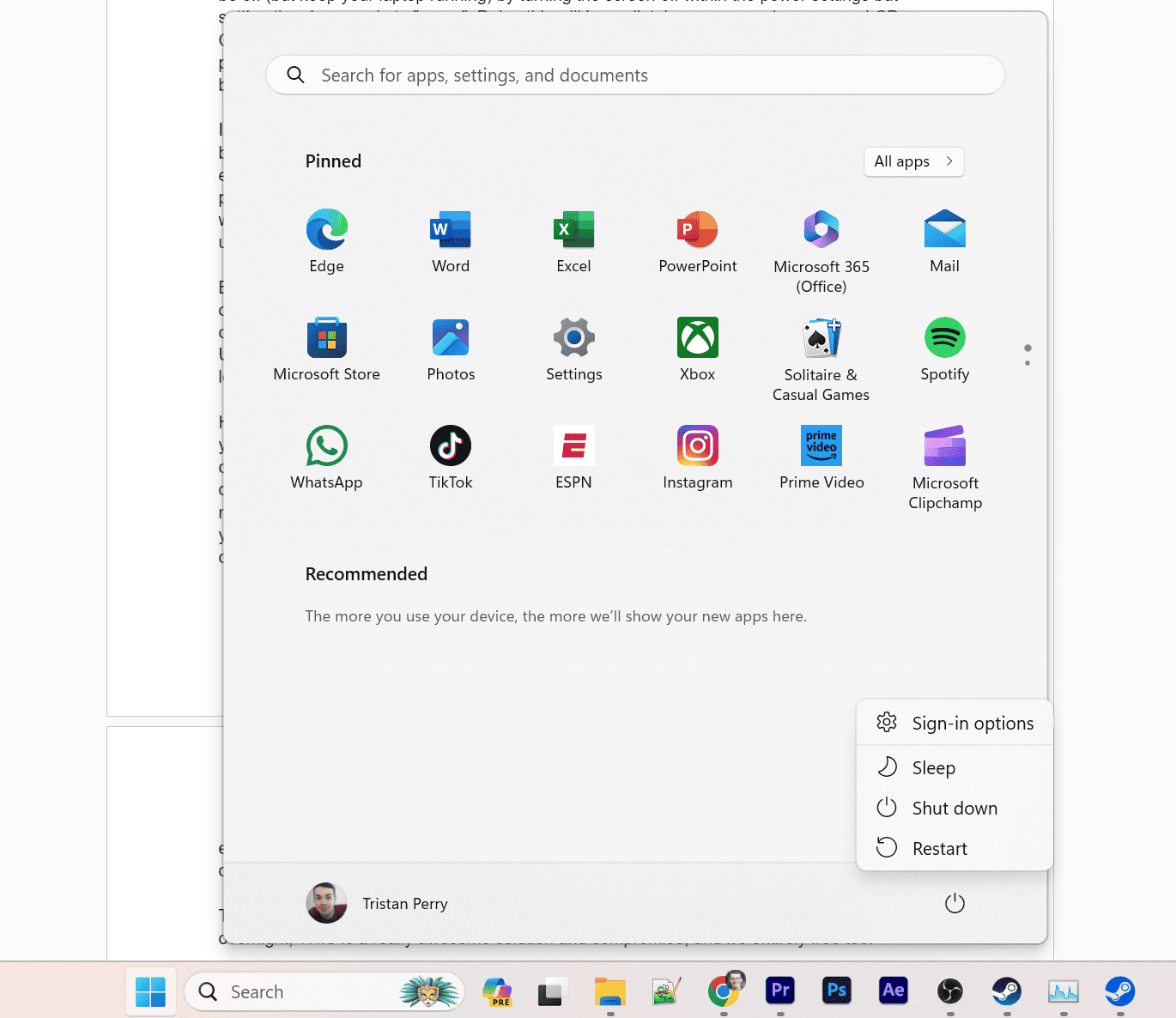Expand All apps list
1176x1018 pixels.
click(x=913, y=161)
